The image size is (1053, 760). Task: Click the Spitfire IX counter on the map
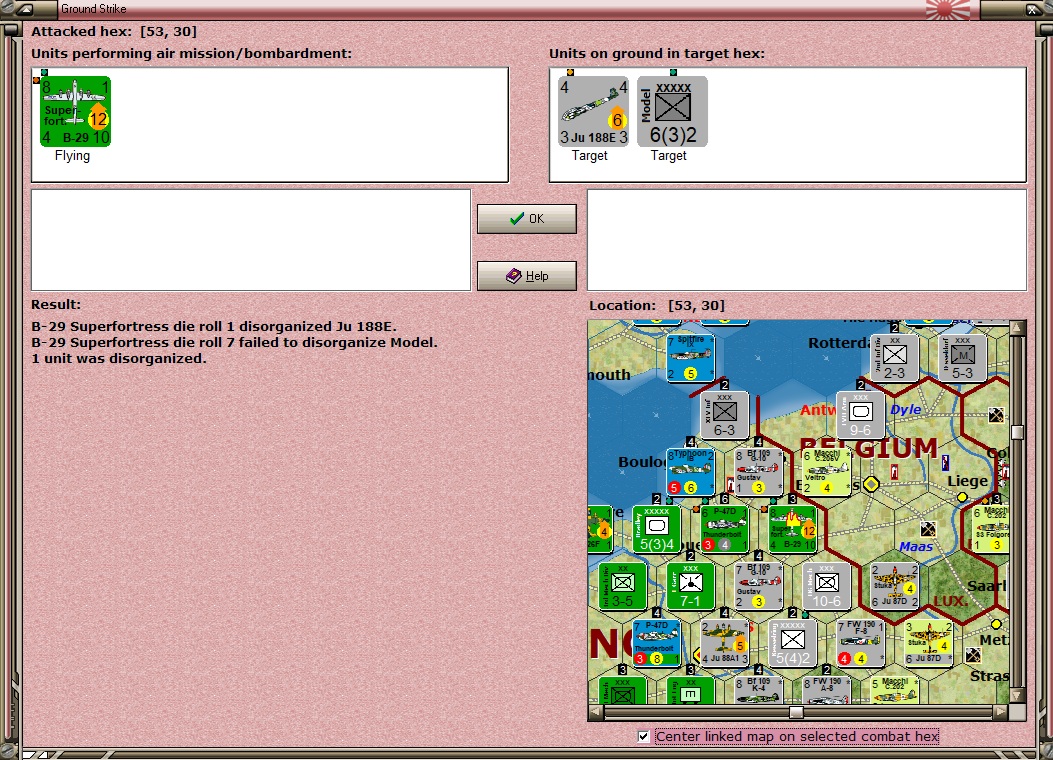[x=690, y=358]
